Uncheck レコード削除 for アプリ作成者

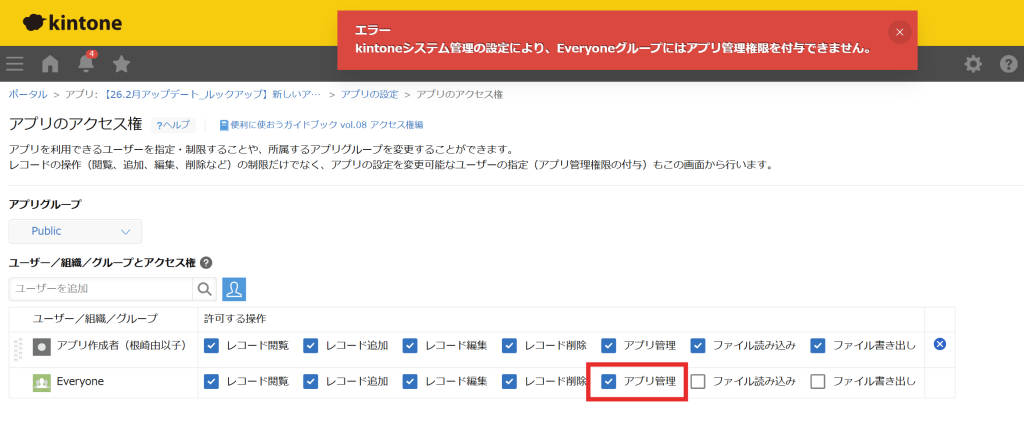pos(510,345)
